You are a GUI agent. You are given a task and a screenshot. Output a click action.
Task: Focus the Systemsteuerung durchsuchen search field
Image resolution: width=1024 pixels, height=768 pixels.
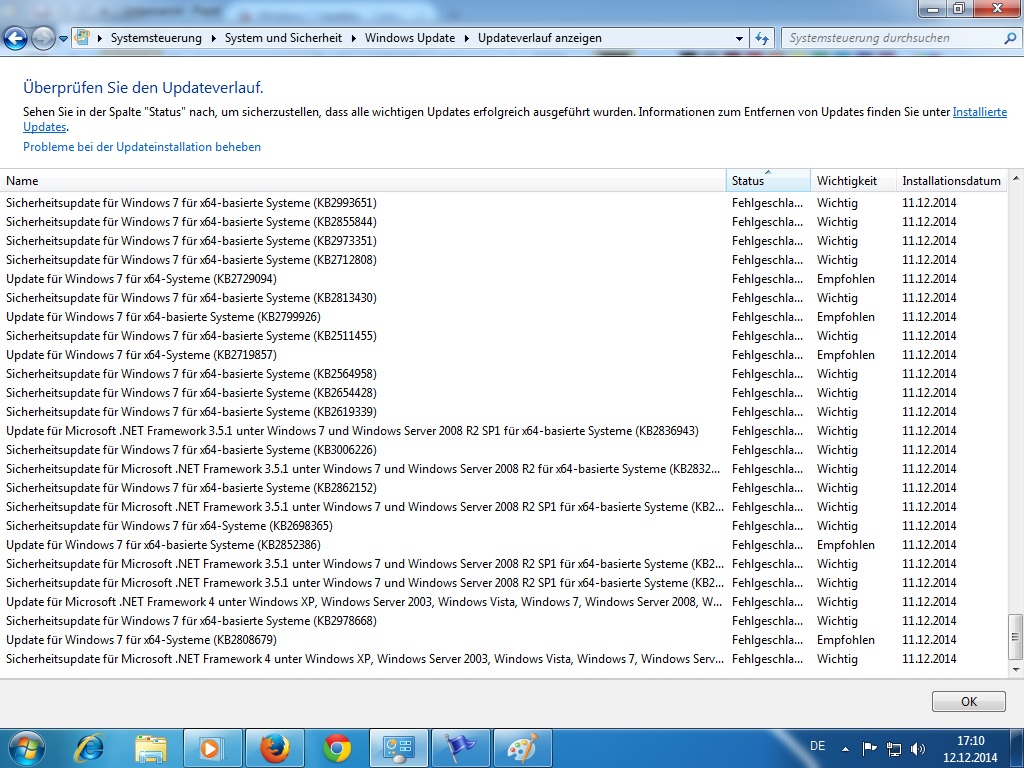[x=893, y=38]
